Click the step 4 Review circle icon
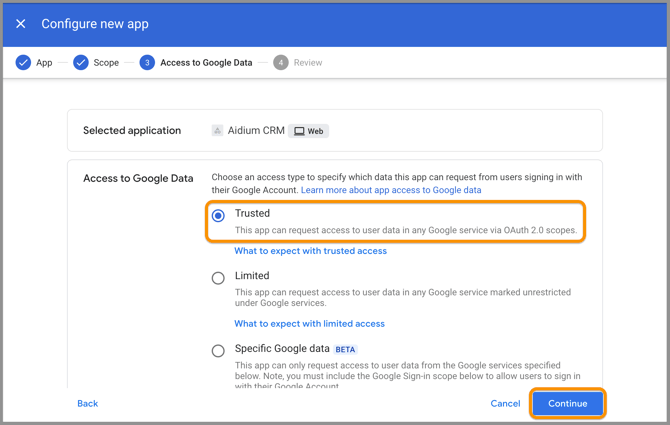670x425 pixels. click(281, 63)
